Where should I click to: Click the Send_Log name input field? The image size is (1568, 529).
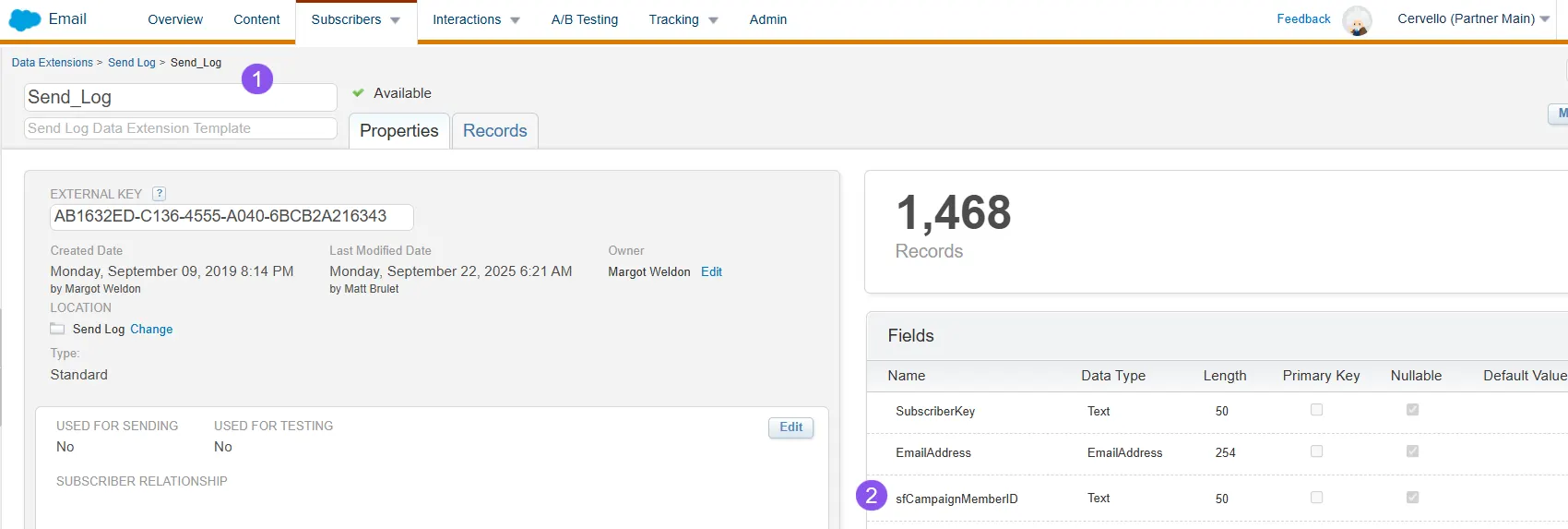[181, 97]
